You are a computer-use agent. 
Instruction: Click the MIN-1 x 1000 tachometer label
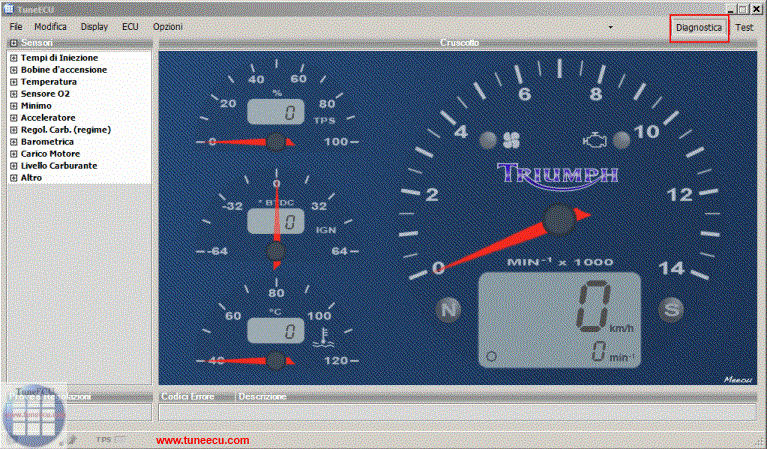click(x=560, y=262)
